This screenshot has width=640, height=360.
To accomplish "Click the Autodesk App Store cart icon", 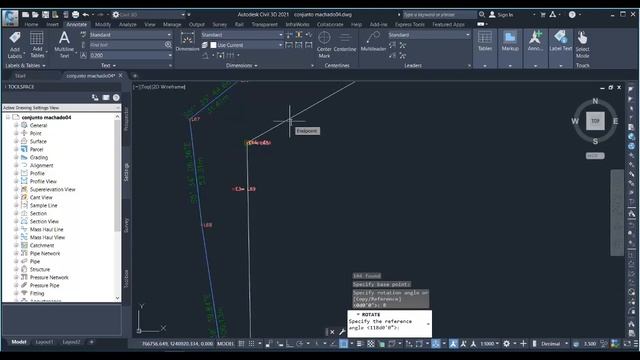I will [543, 14].
